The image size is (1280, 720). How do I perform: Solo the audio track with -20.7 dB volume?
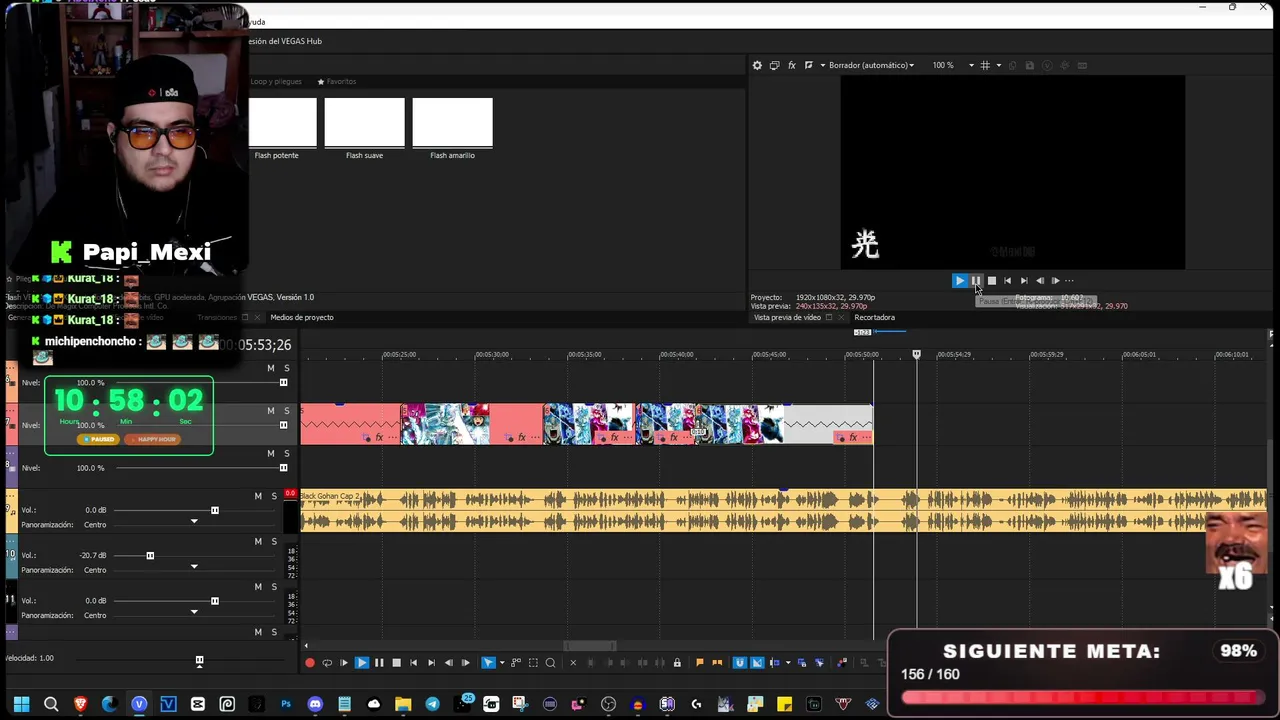coord(274,541)
